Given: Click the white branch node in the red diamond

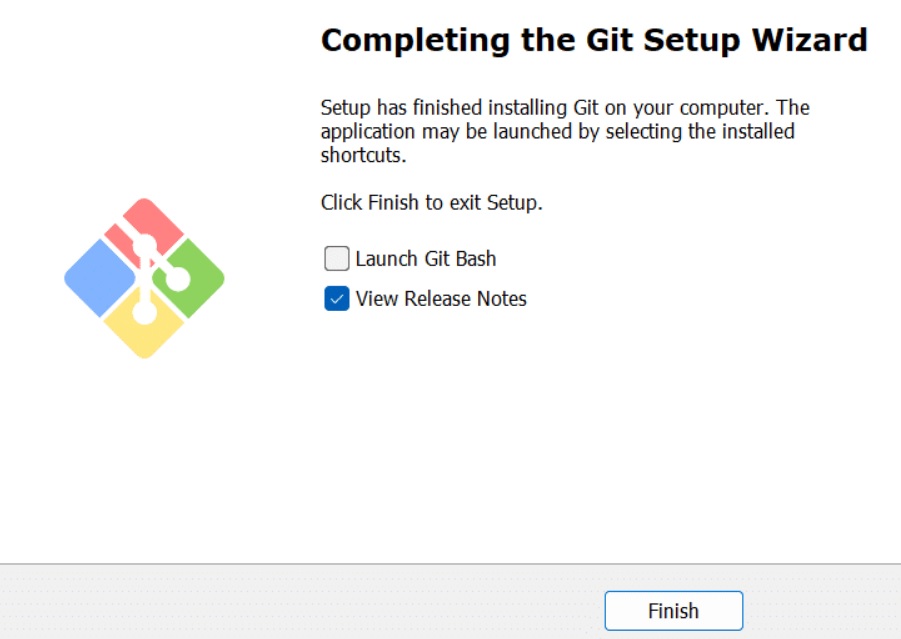Looking at the screenshot, I should point(144,244).
